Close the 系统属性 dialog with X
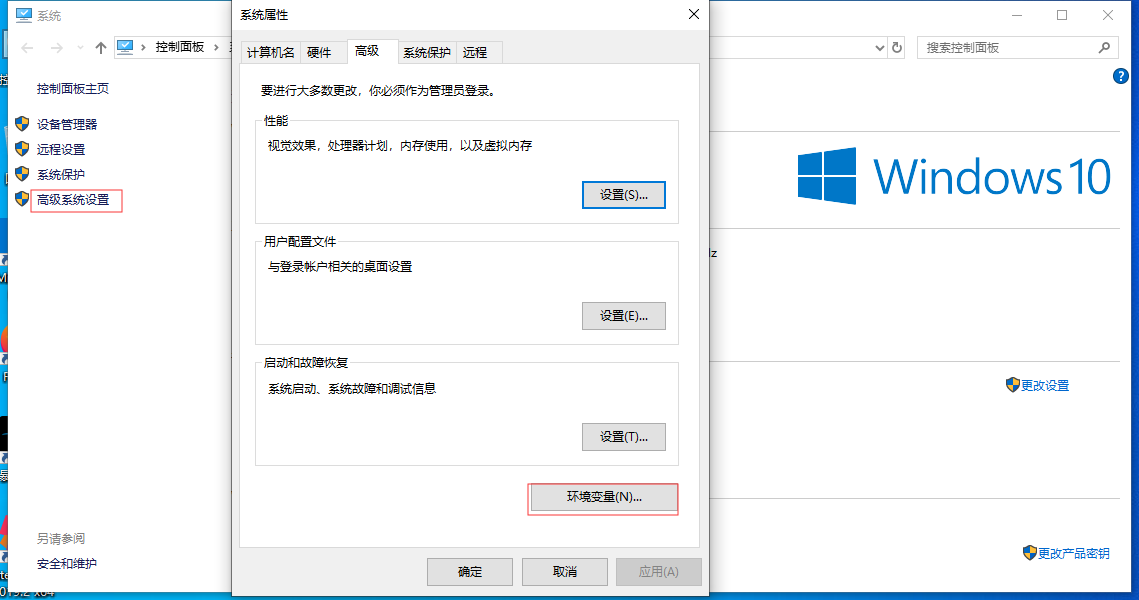1139x600 pixels. click(694, 15)
